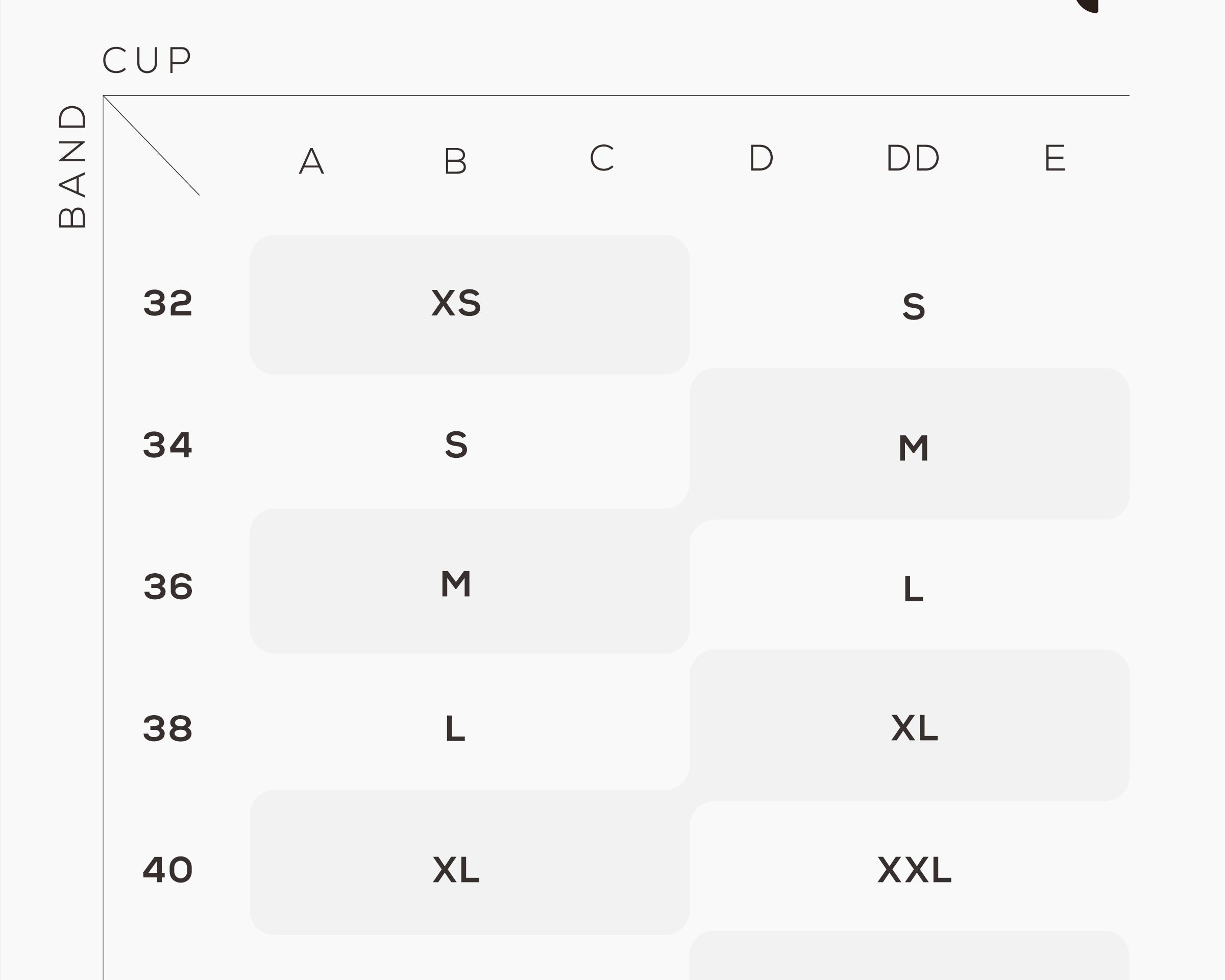
Task: Click the cup DD column header
Action: [913, 158]
